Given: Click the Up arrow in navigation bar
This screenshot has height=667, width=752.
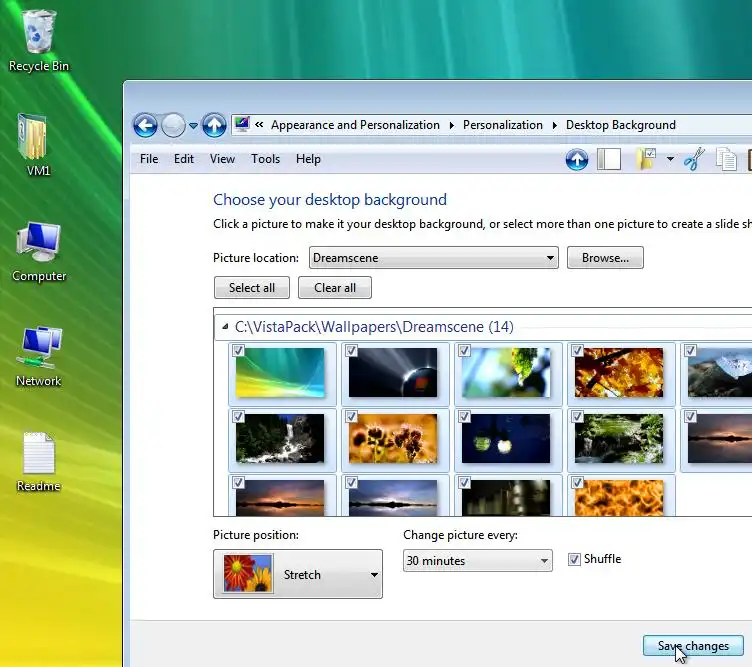Looking at the screenshot, I should coord(214,126).
